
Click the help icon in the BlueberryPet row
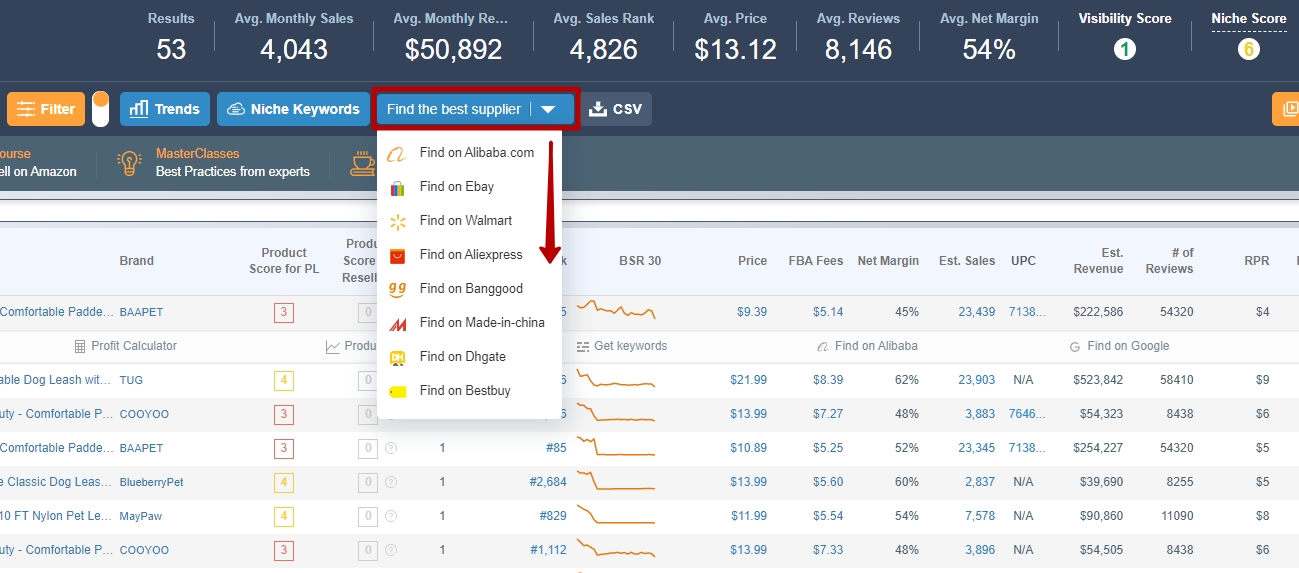(x=391, y=482)
